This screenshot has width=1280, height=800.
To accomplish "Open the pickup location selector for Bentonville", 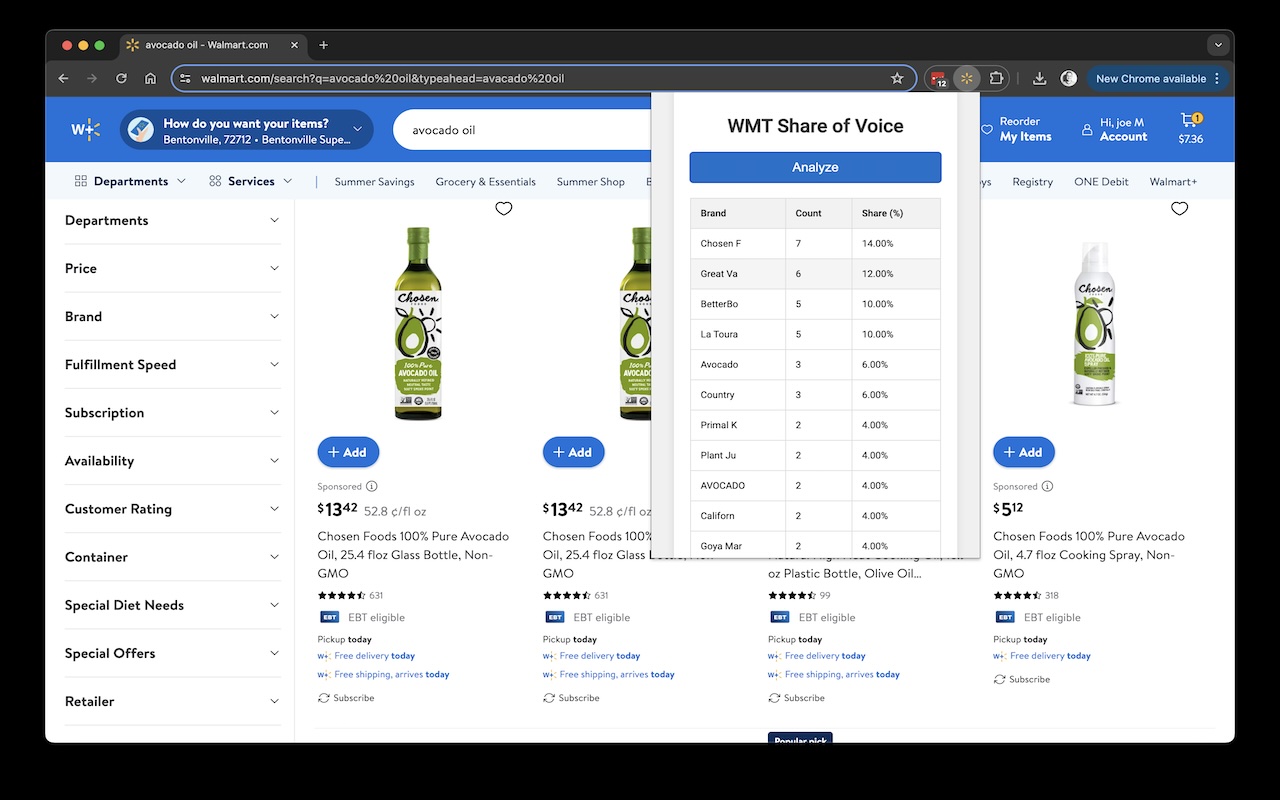I will click(246, 130).
